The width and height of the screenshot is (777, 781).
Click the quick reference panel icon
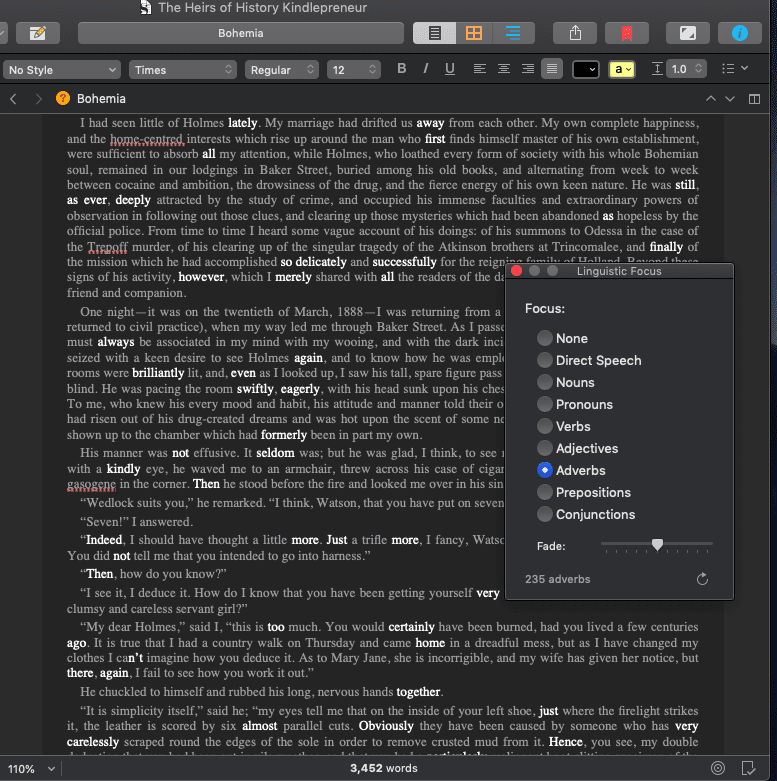[688, 33]
